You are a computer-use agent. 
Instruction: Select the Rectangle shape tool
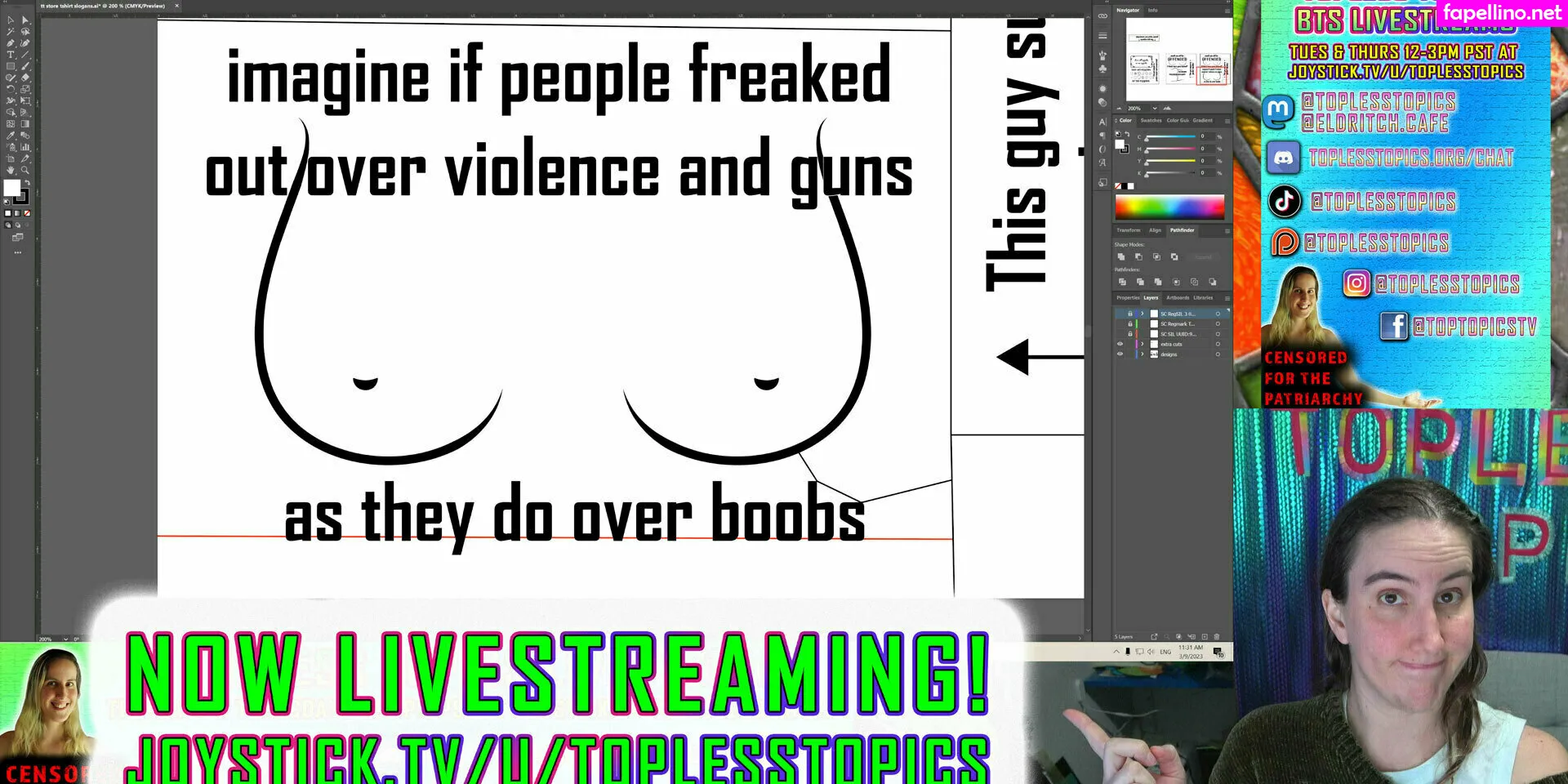pos(11,66)
